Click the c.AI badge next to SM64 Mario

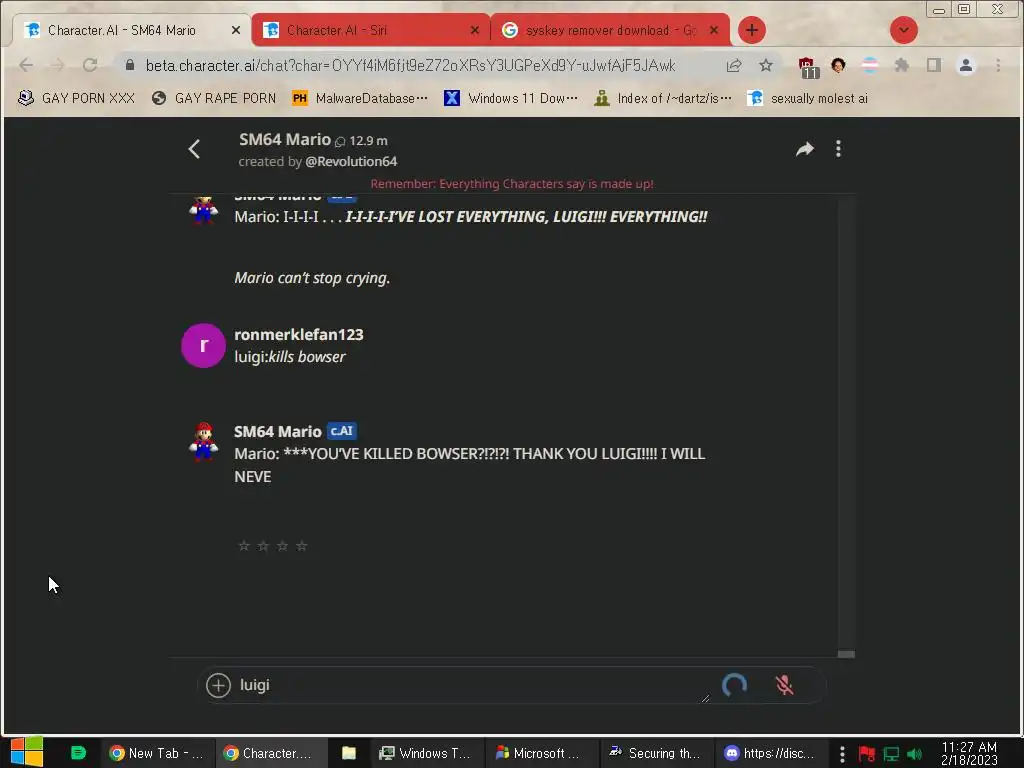coord(342,431)
